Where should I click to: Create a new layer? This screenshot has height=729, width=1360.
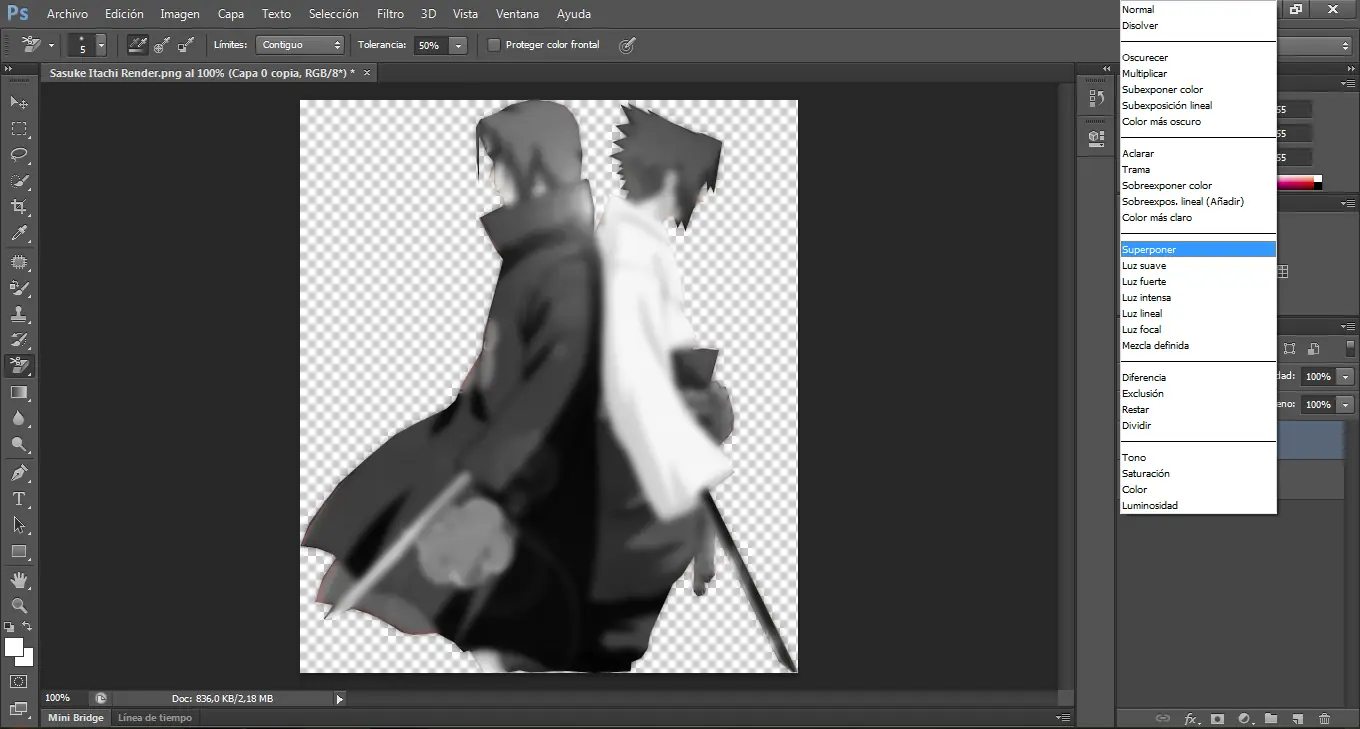pos(1297,718)
